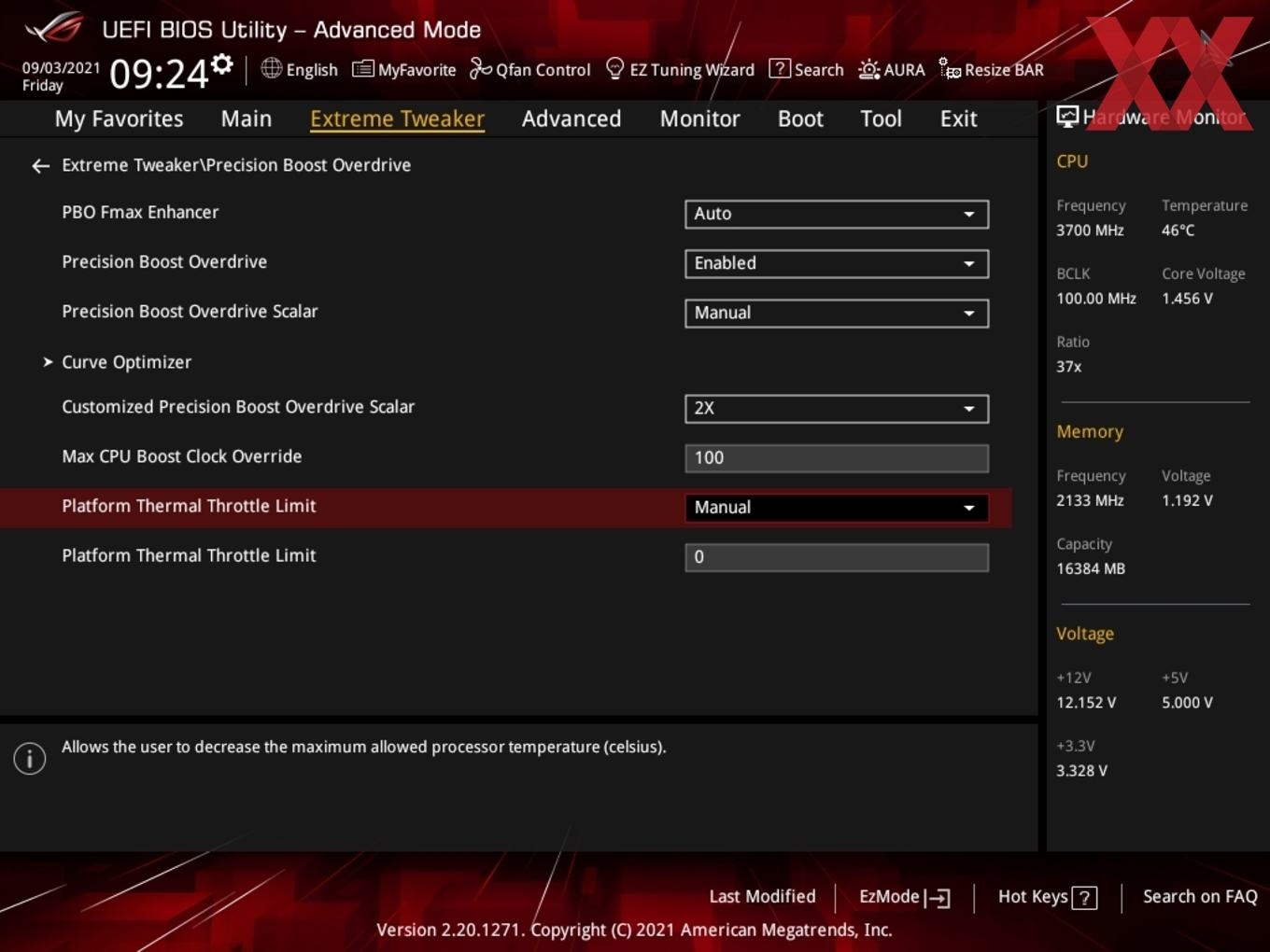Click the PBO Fmax Enhancer label

point(140,212)
